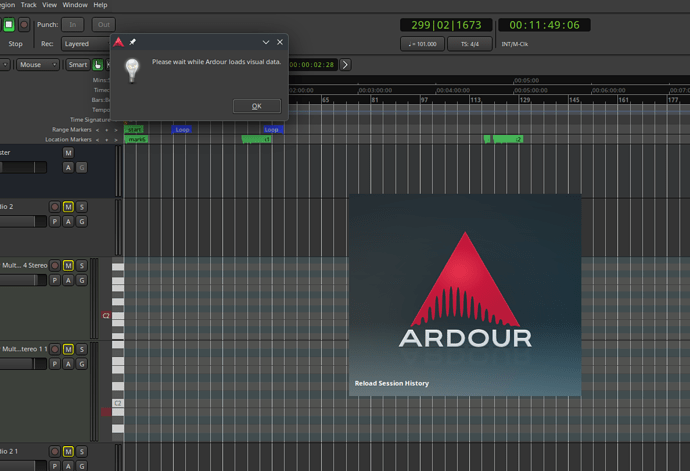Toggle mute on Audio 2 track
The image size is (690, 471).
(x=68, y=206)
